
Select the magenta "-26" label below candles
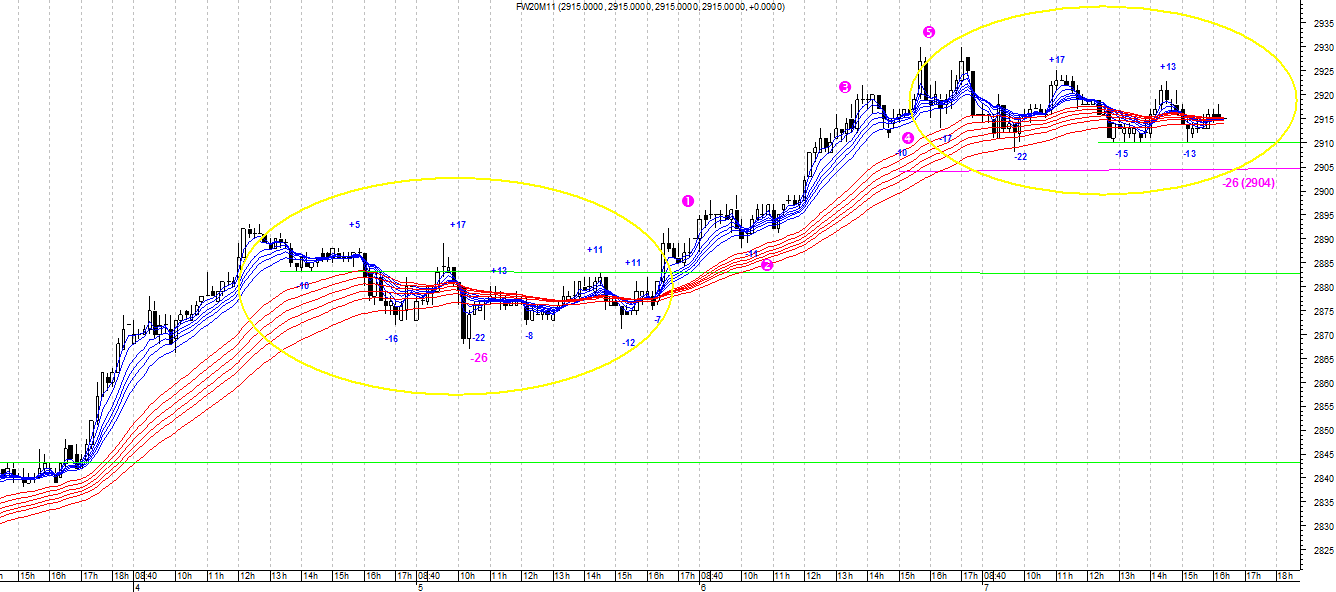pyautogui.click(x=479, y=358)
